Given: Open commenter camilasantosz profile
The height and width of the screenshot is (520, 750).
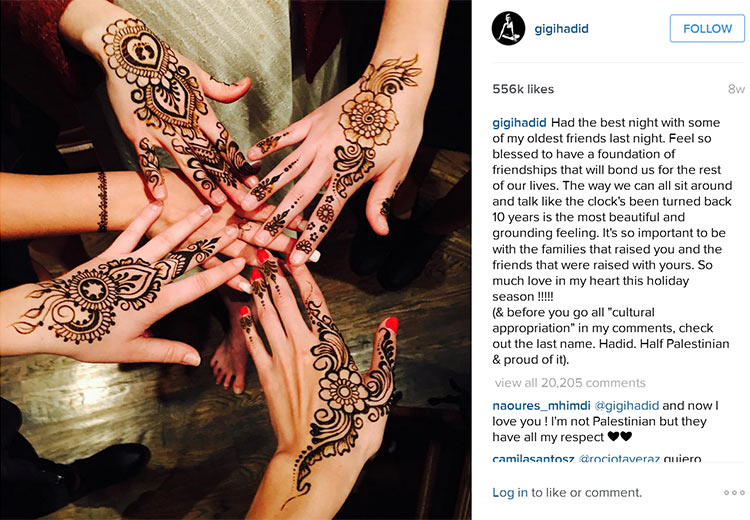Looking at the screenshot, I should (x=533, y=458).
